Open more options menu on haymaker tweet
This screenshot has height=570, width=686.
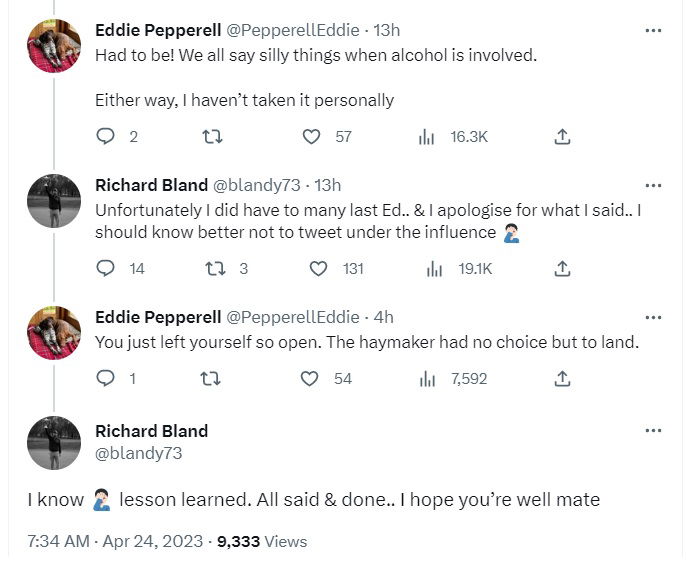click(x=653, y=317)
